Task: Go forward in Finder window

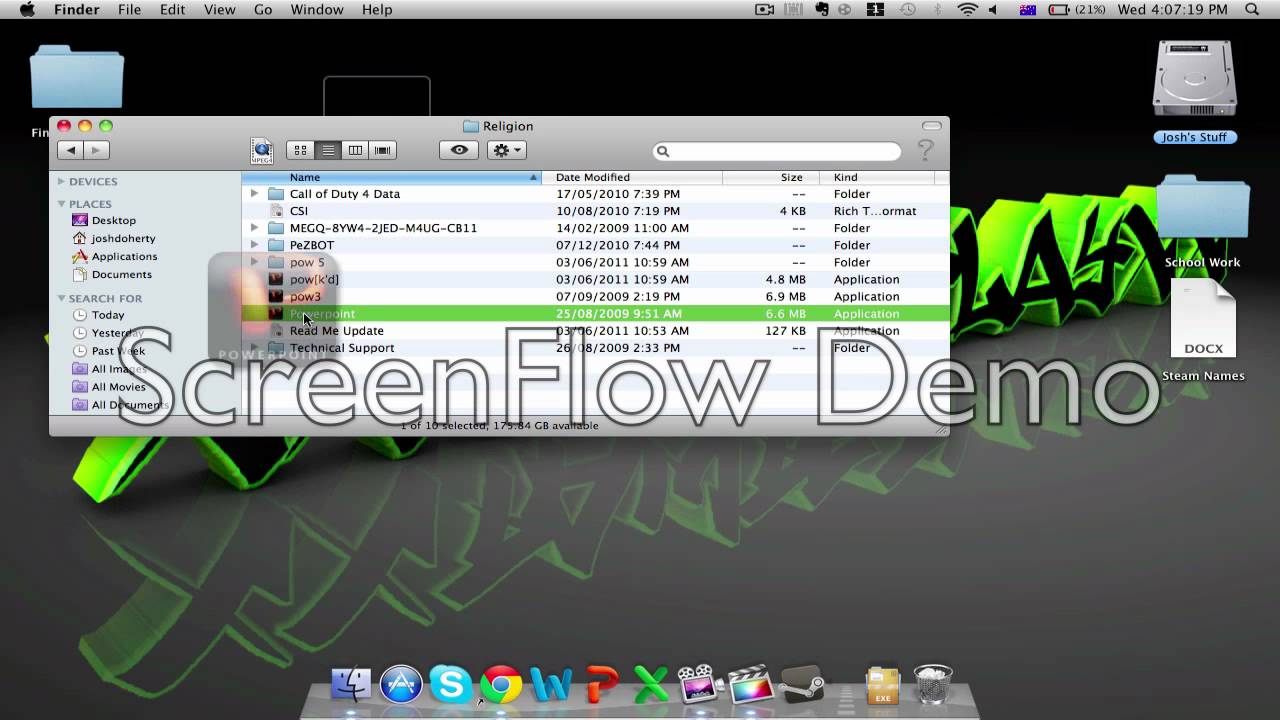Action: (x=96, y=150)
